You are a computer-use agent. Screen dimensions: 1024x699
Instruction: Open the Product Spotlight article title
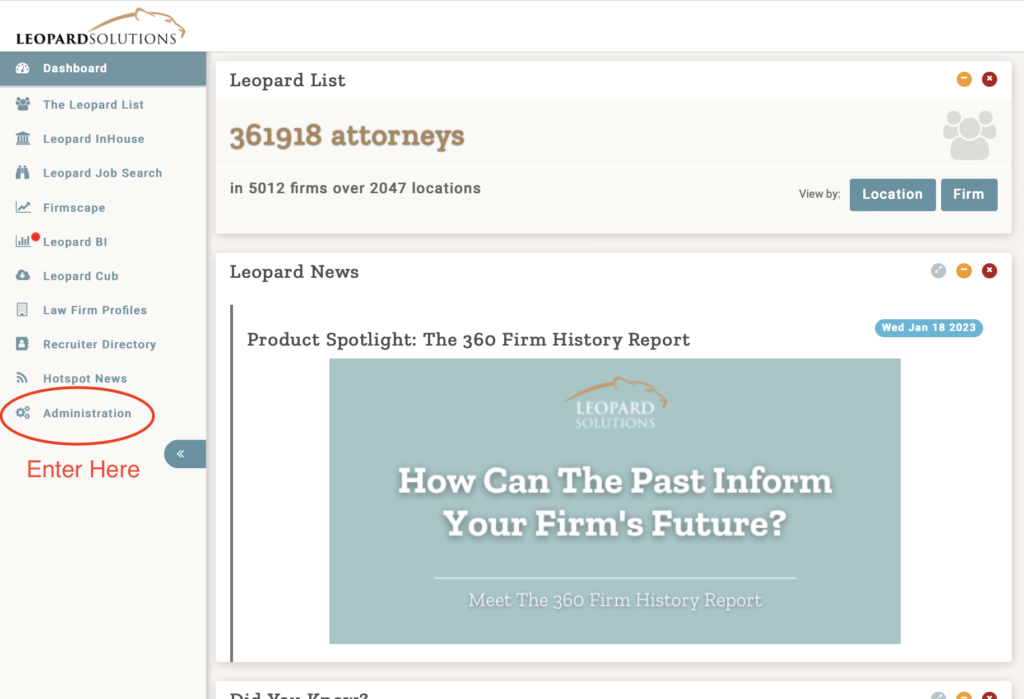468,339
